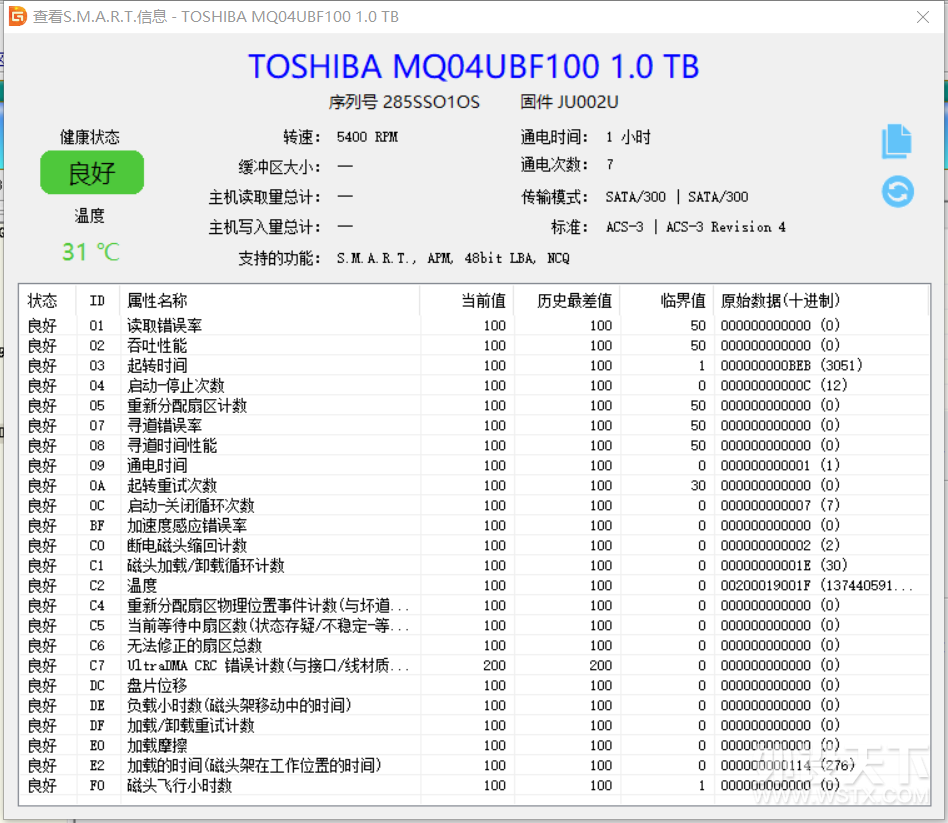Image resolution: width=948 pixels, height=823 pixels.
Task: Select the 加载摩擦 row
Action: pyautogui.click(x=475, y=745)
